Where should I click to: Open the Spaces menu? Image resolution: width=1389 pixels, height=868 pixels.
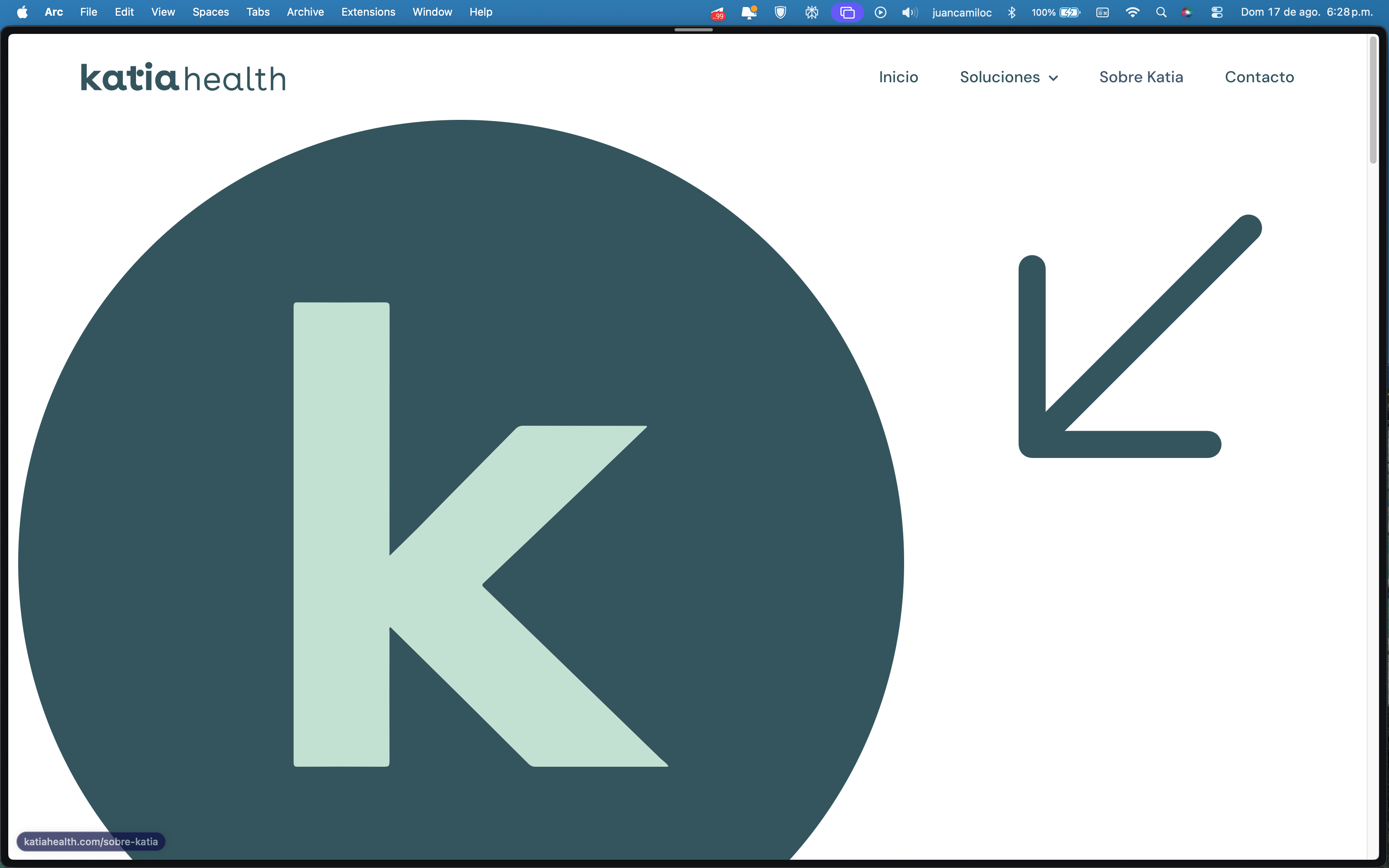coord(211,12)
